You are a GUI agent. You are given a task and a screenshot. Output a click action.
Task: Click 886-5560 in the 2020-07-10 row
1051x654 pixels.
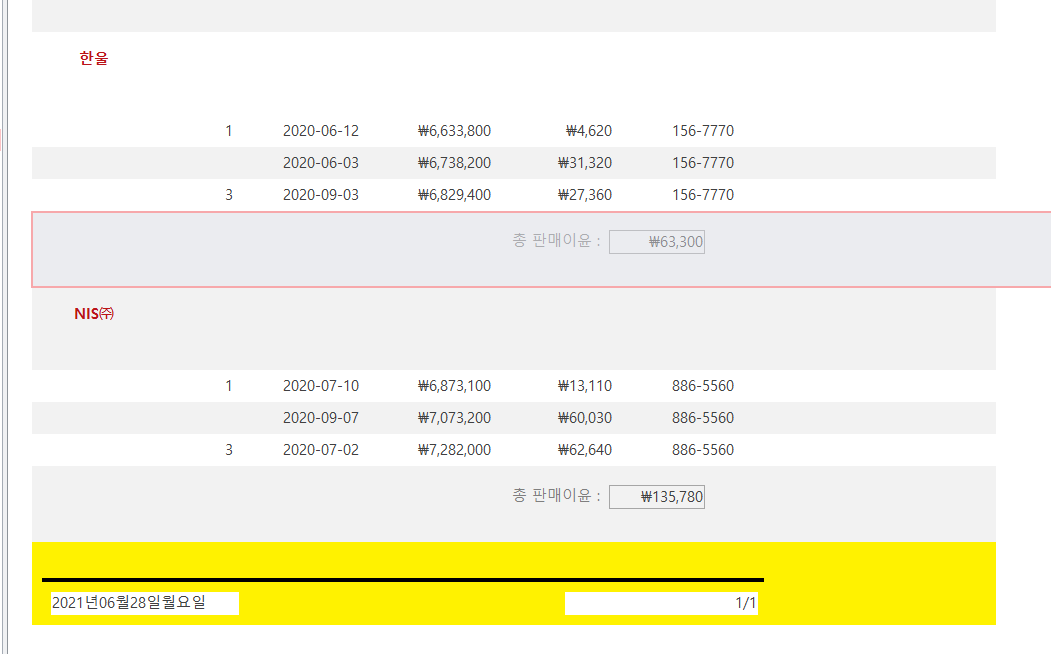click(702, 386)
